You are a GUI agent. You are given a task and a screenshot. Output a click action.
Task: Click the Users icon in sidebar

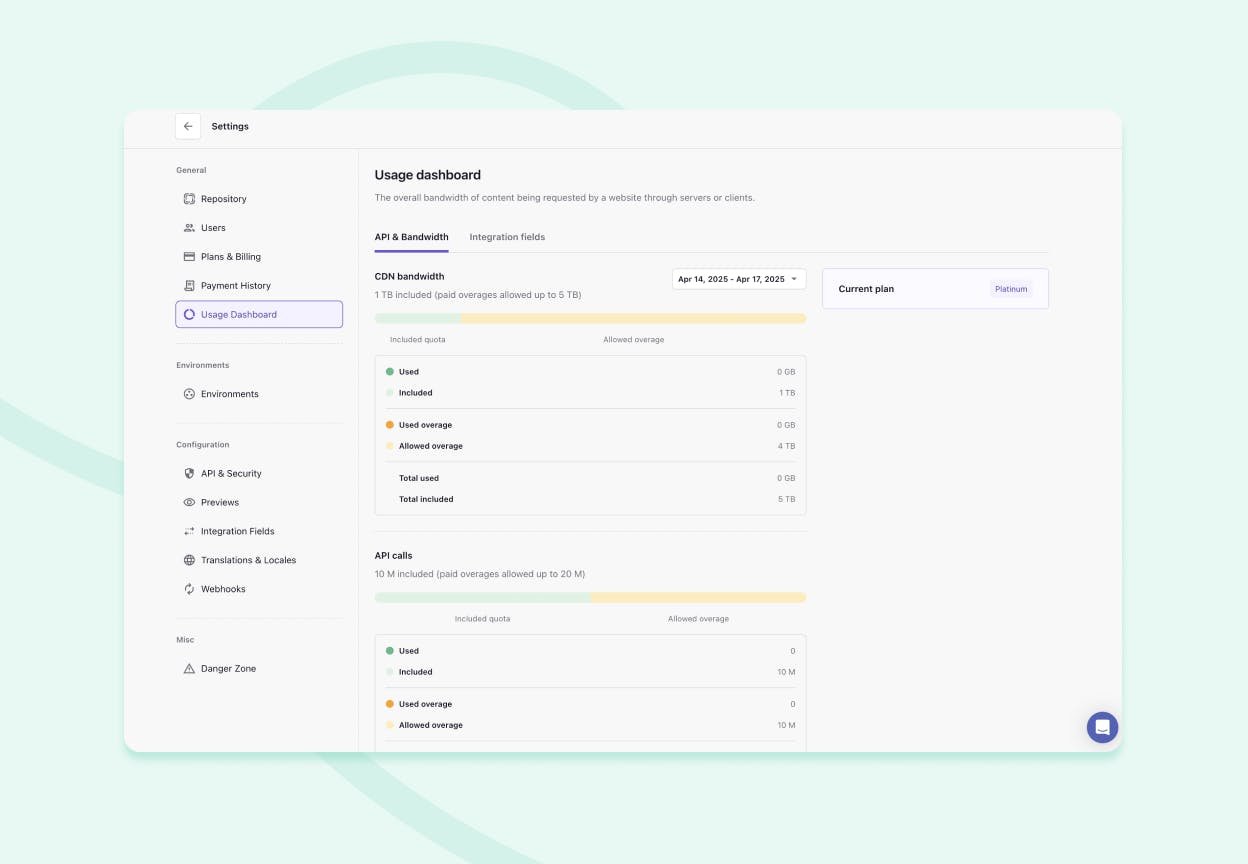[189, 227]
